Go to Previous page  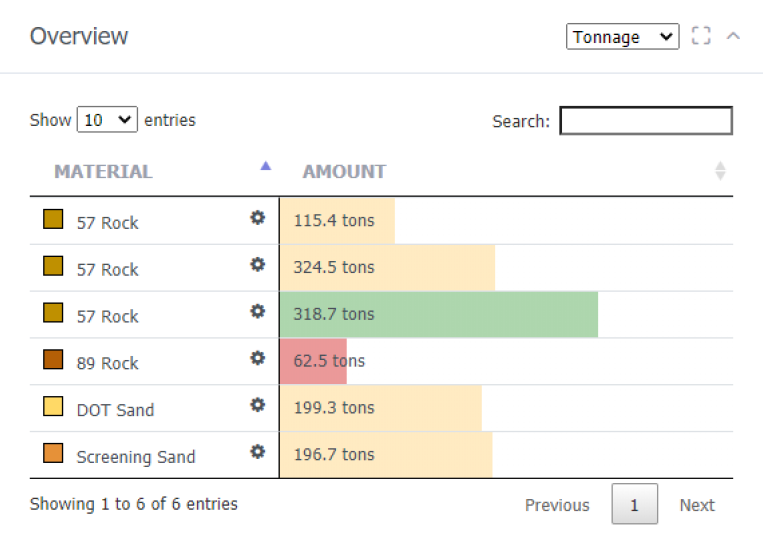pyautogui.click(x=557, y=505)
